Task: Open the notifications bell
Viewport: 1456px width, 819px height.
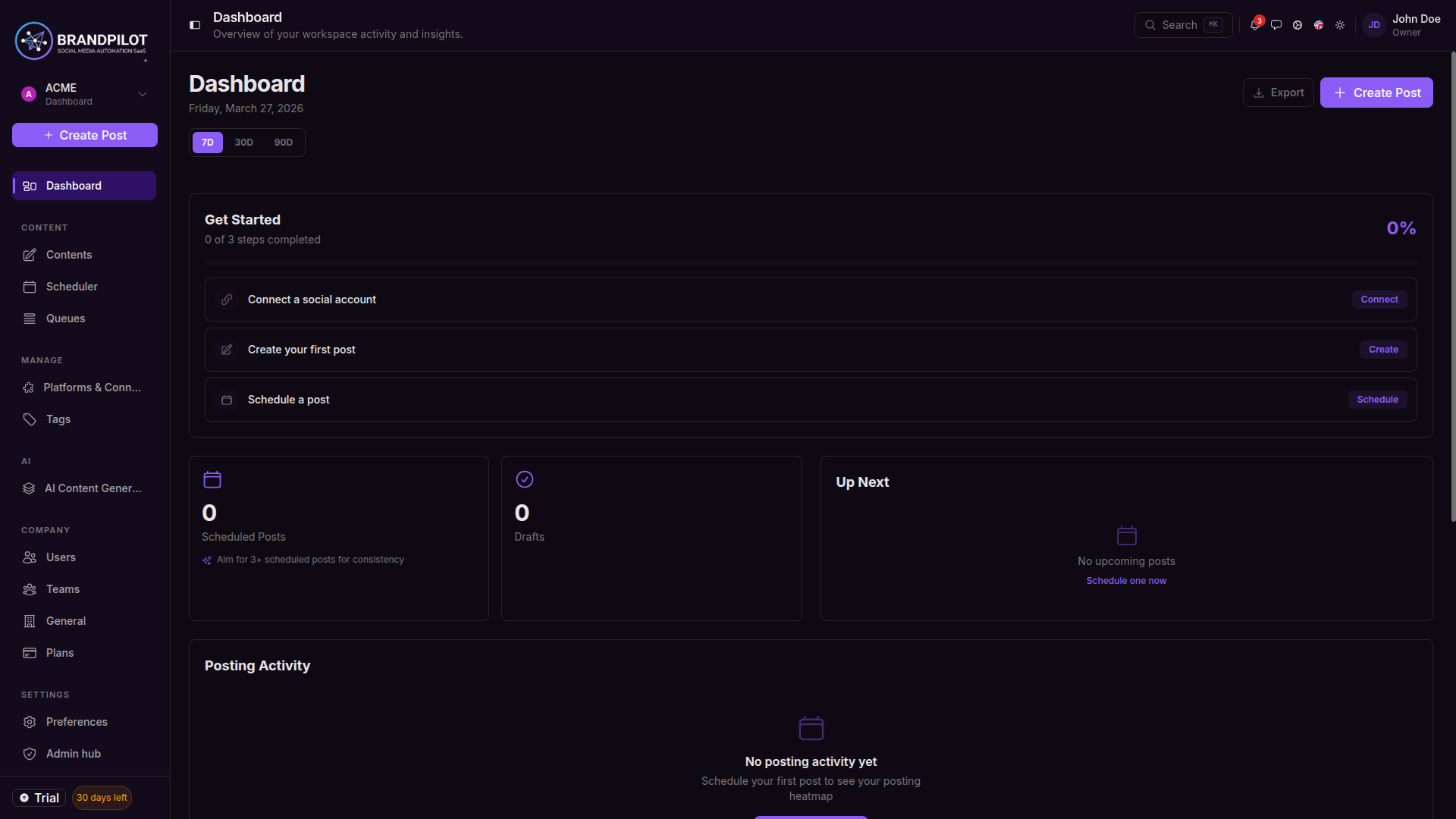Action: 1255,25
